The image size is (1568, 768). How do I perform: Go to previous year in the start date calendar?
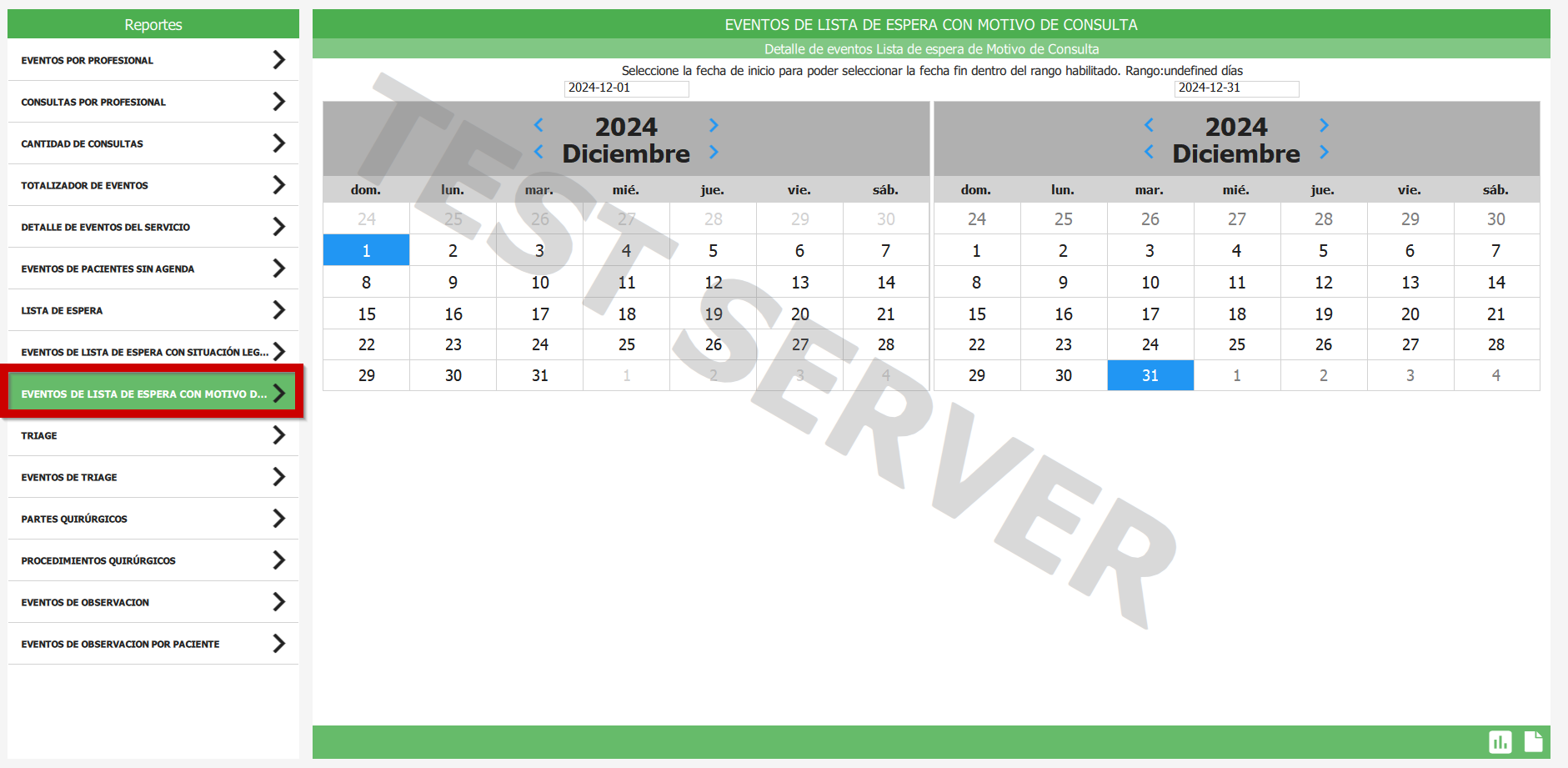tap(539, 125)
